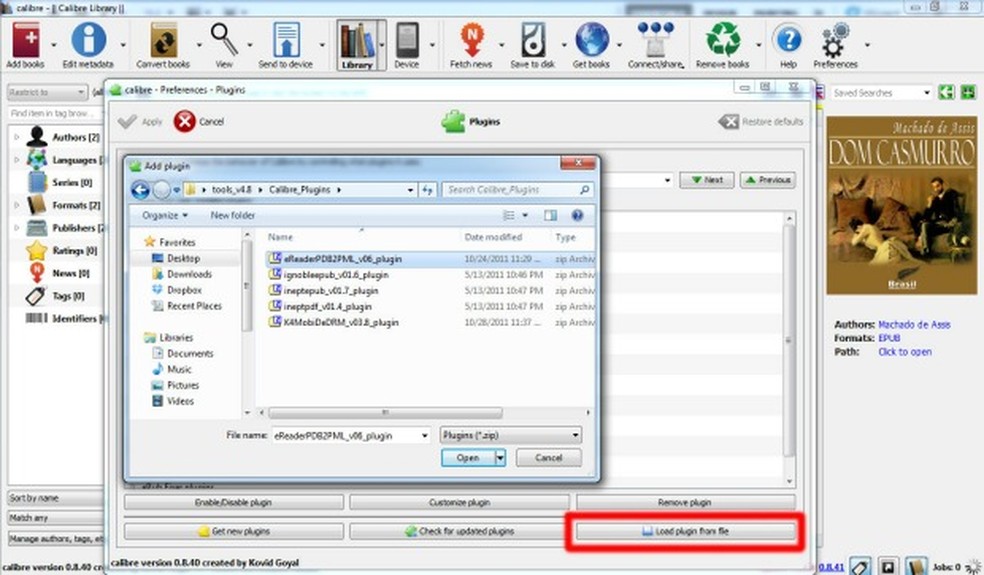Click Customize plugin button
This screenshot has height=575, width=984.
point(459,502)
